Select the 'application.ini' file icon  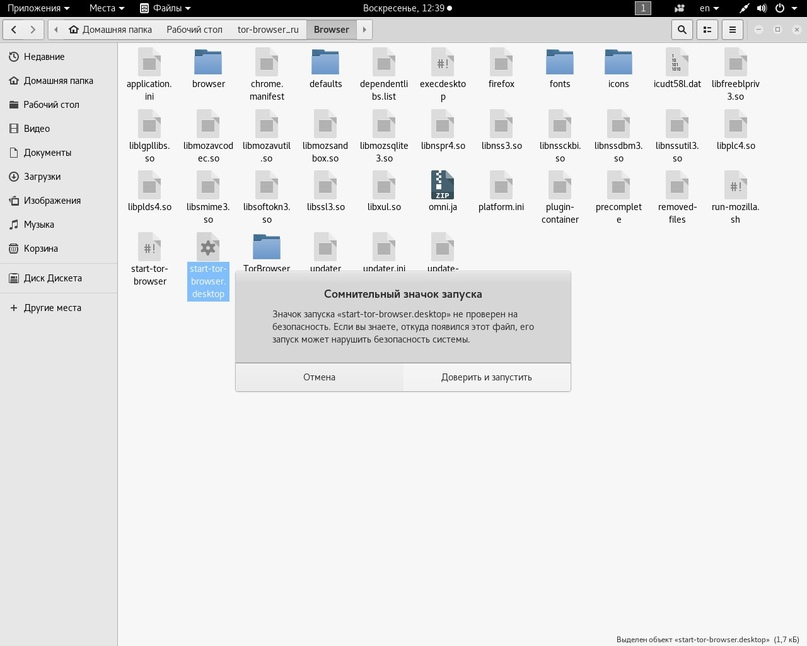149,62
